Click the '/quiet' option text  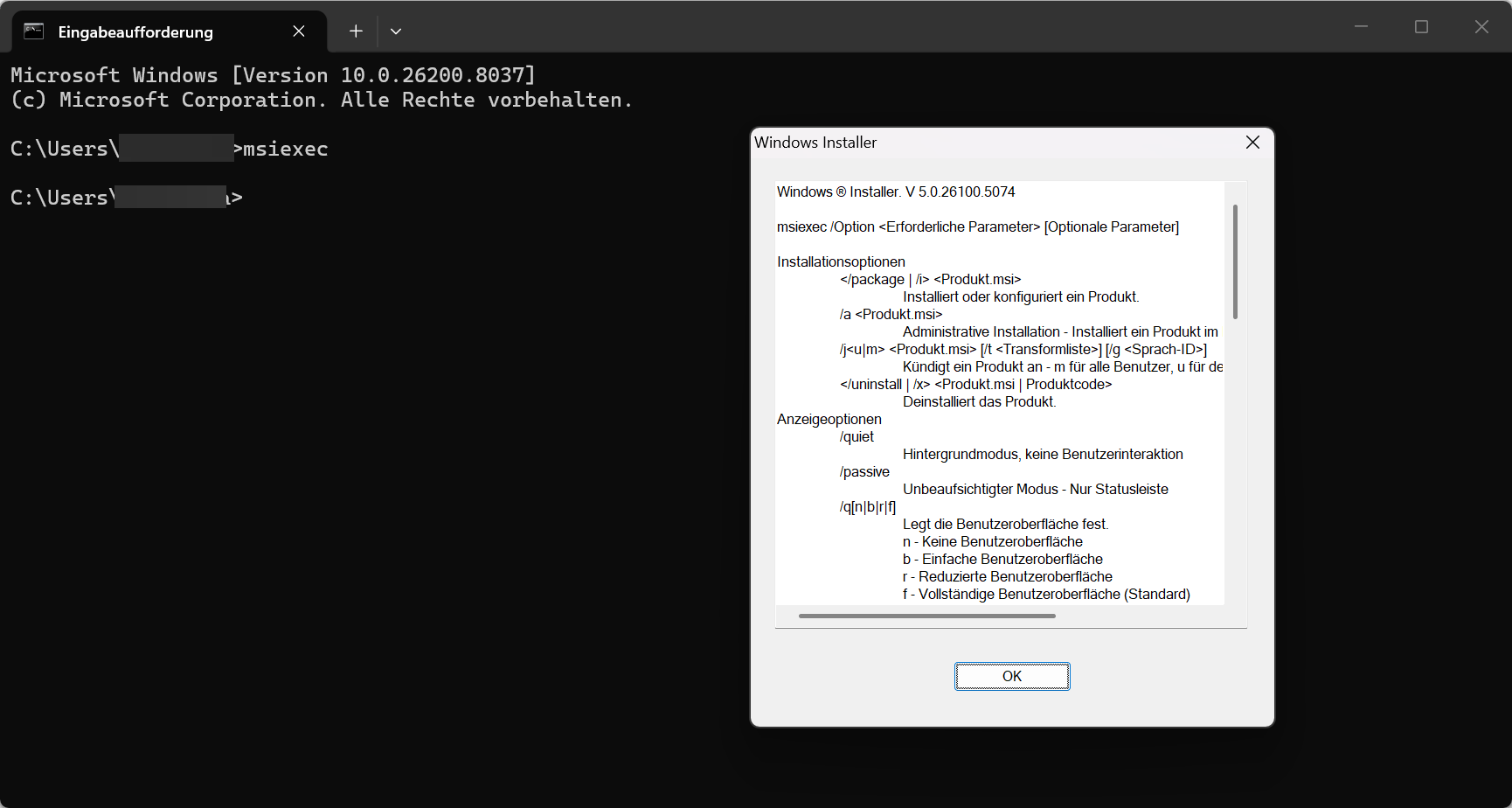tap(857, 436)
